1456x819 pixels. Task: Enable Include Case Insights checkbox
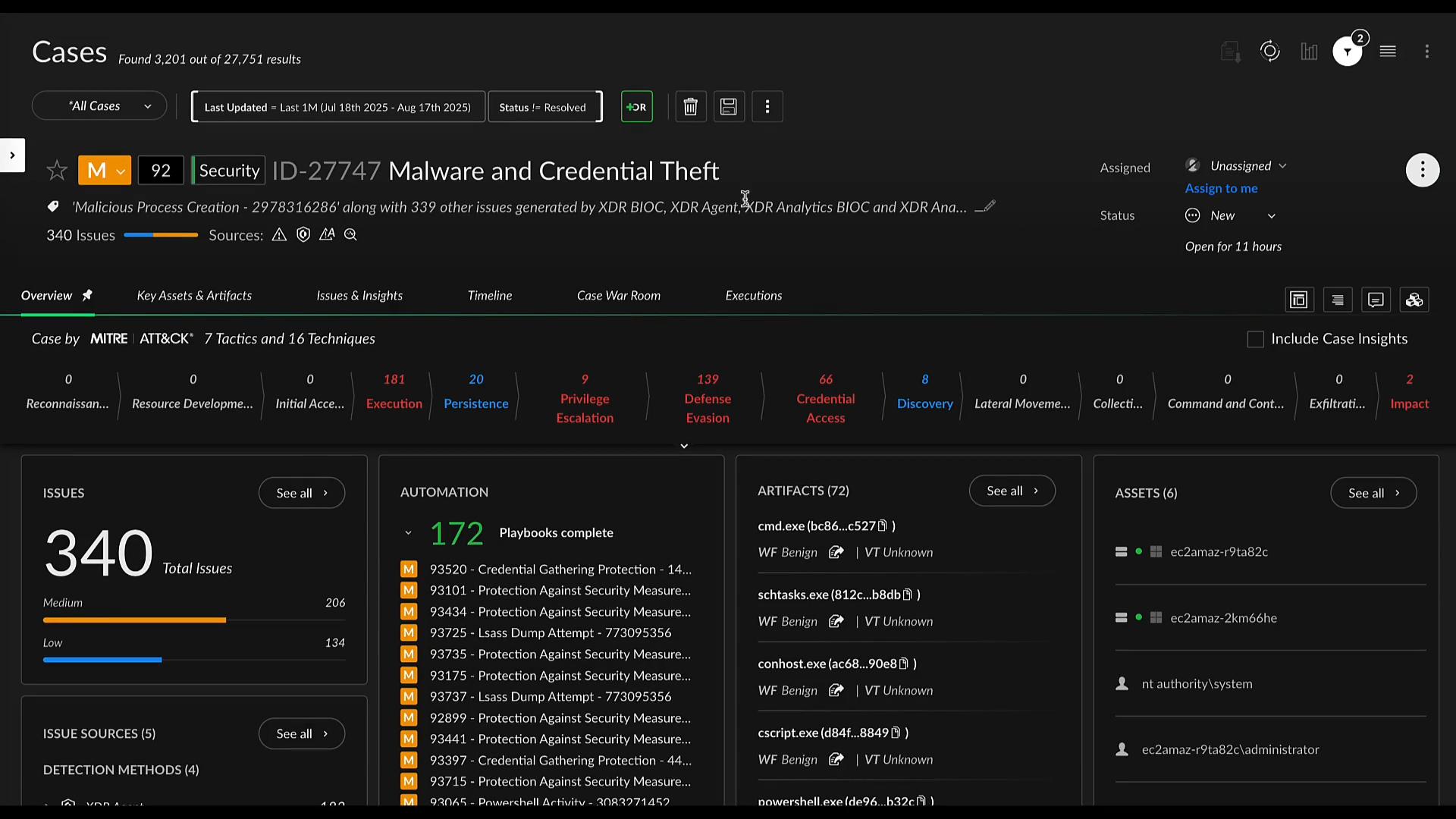(1256, 340)
